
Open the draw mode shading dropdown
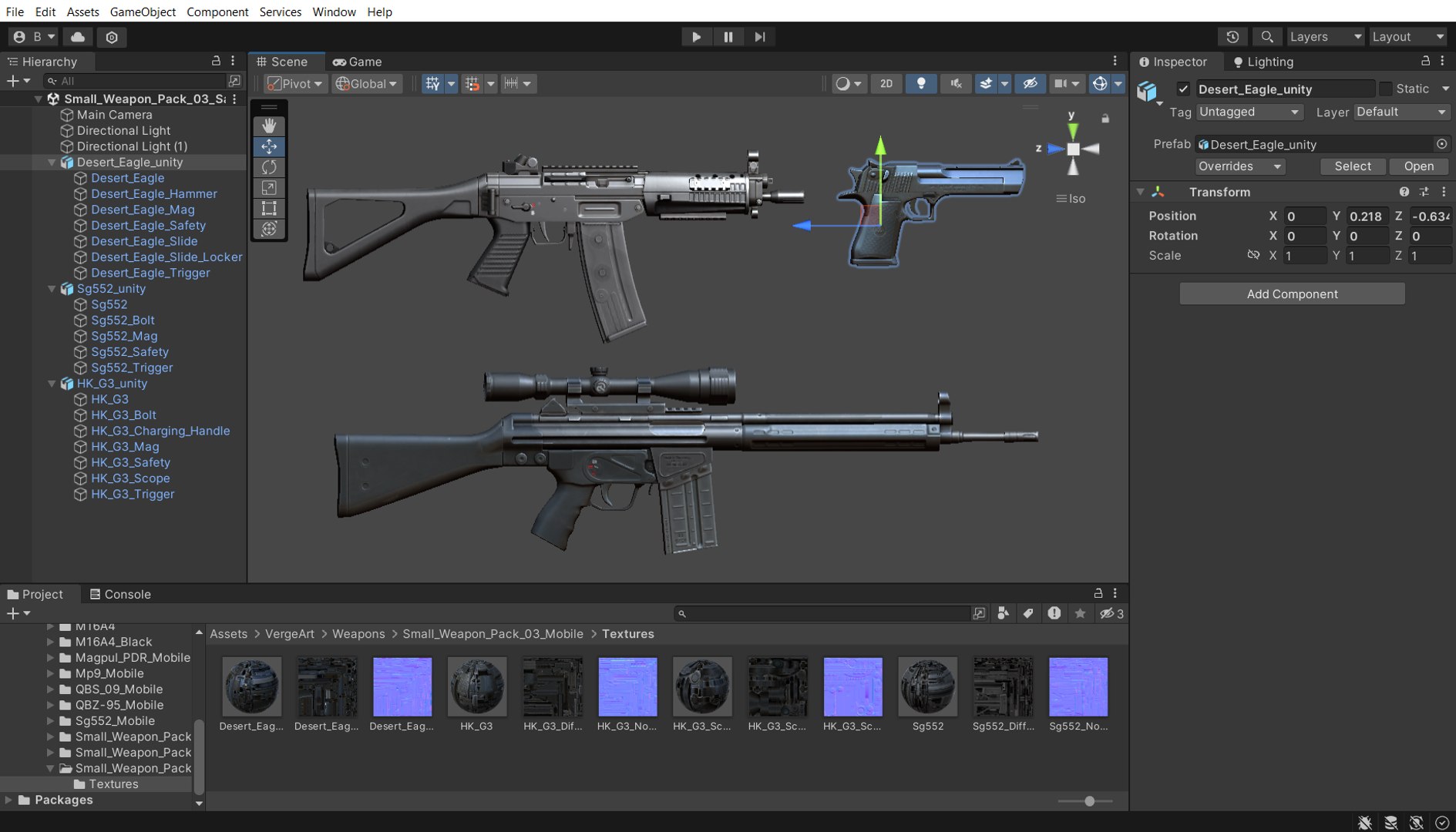pos(849,83)
